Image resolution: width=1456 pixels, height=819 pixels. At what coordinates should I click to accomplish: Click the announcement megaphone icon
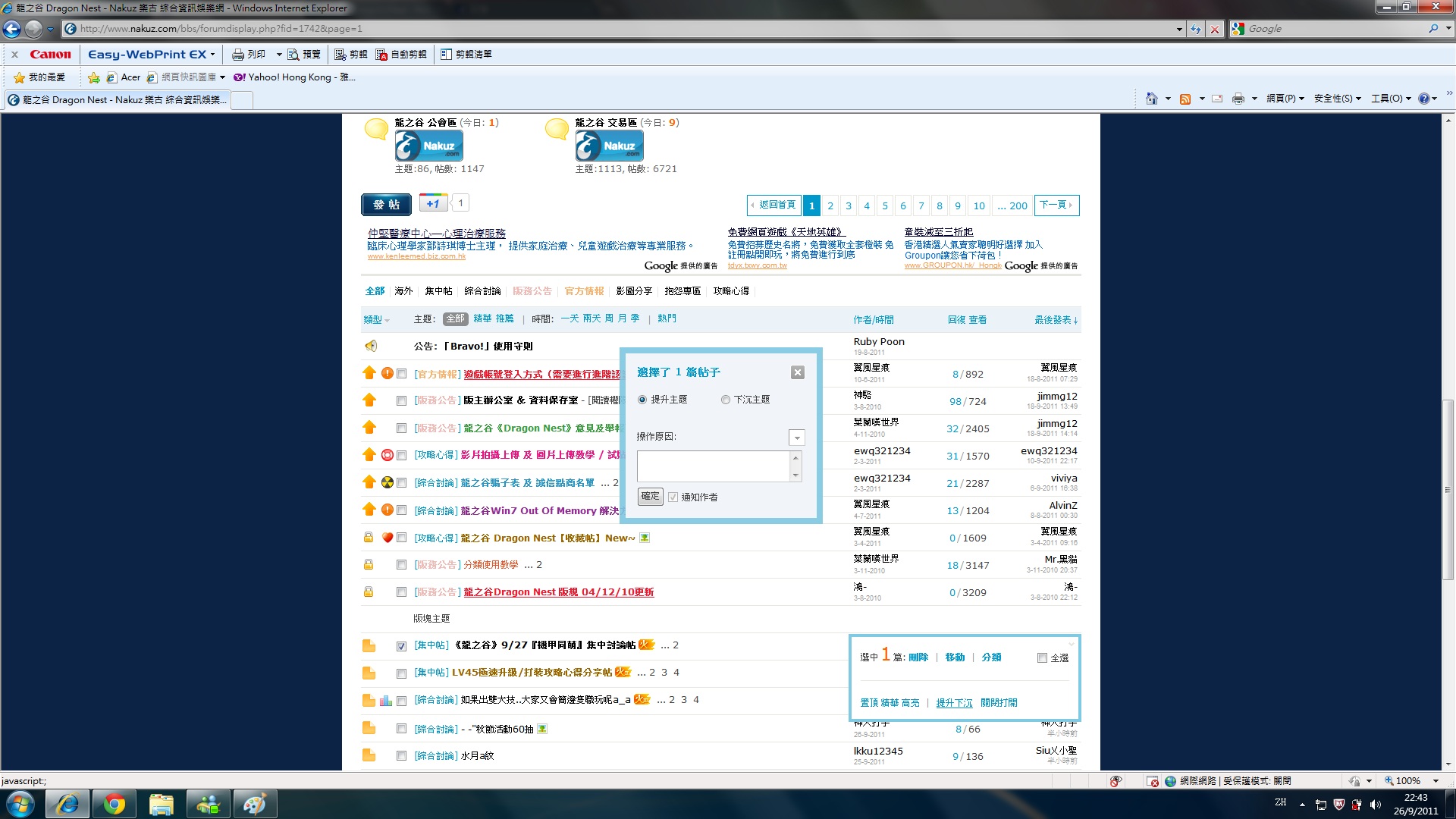click(371, 346)
